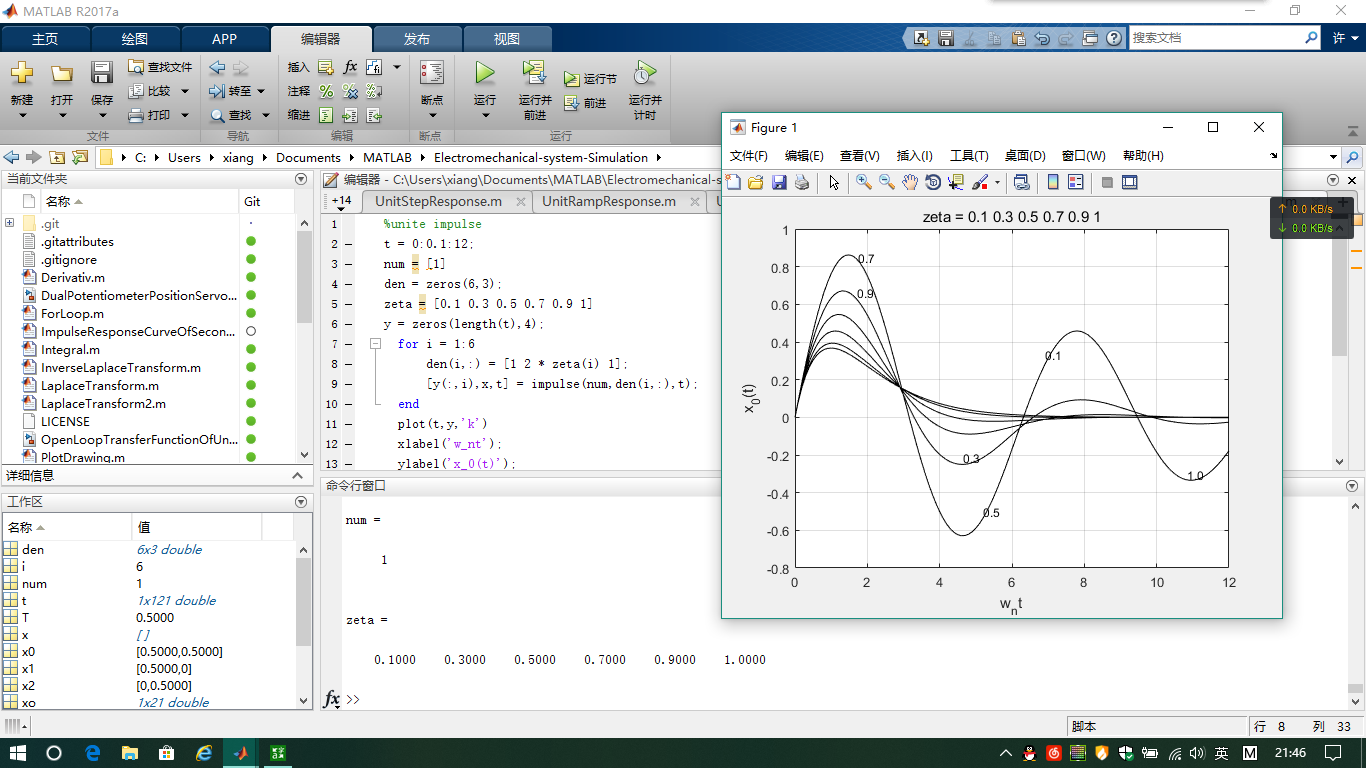1366x768 pixels.
Task: Click the Run and Time (运行并计时) icon
Action: [x=645, y=73]
